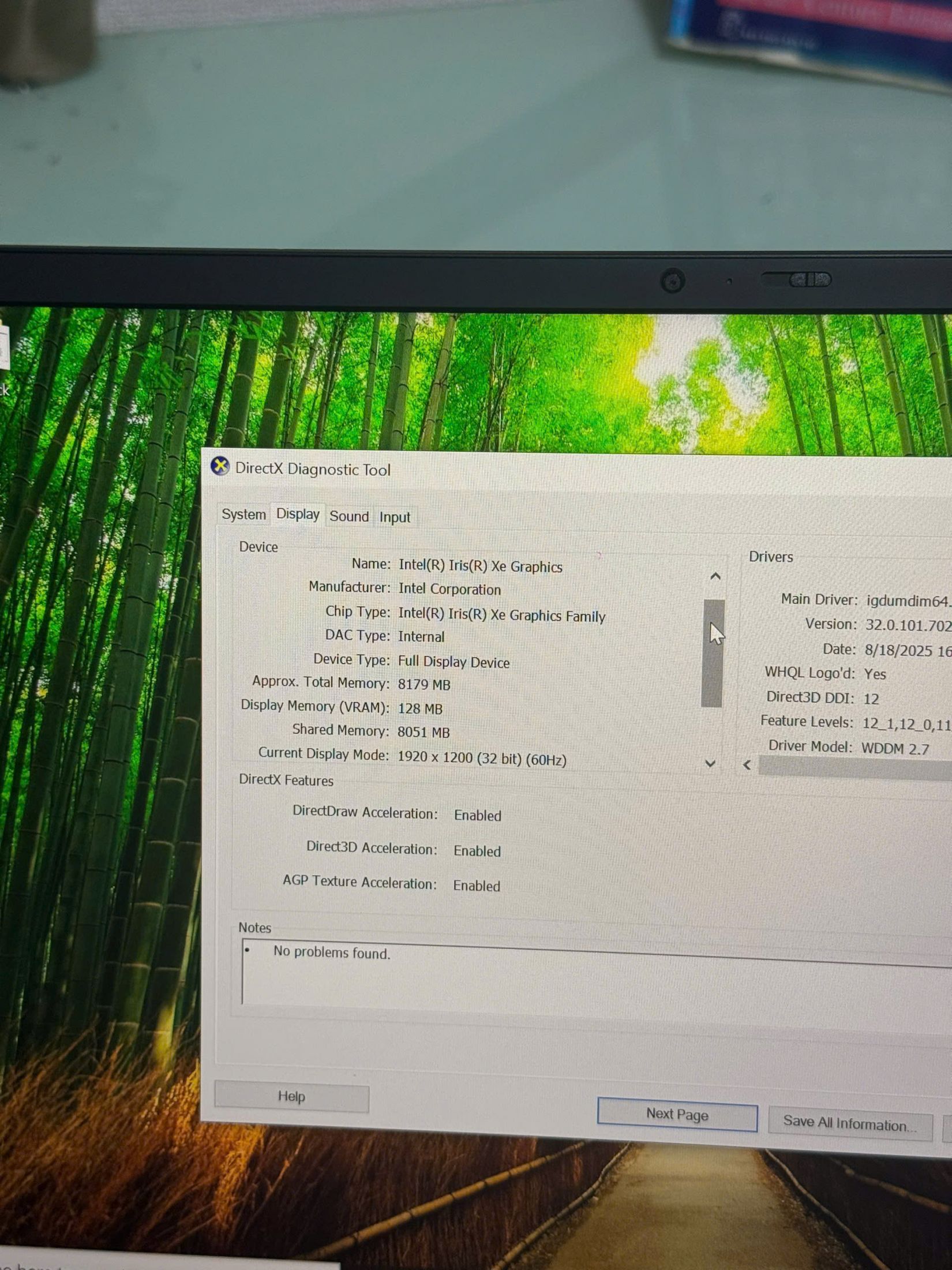Click the Current Display Mode value

(x=482, y=759)
